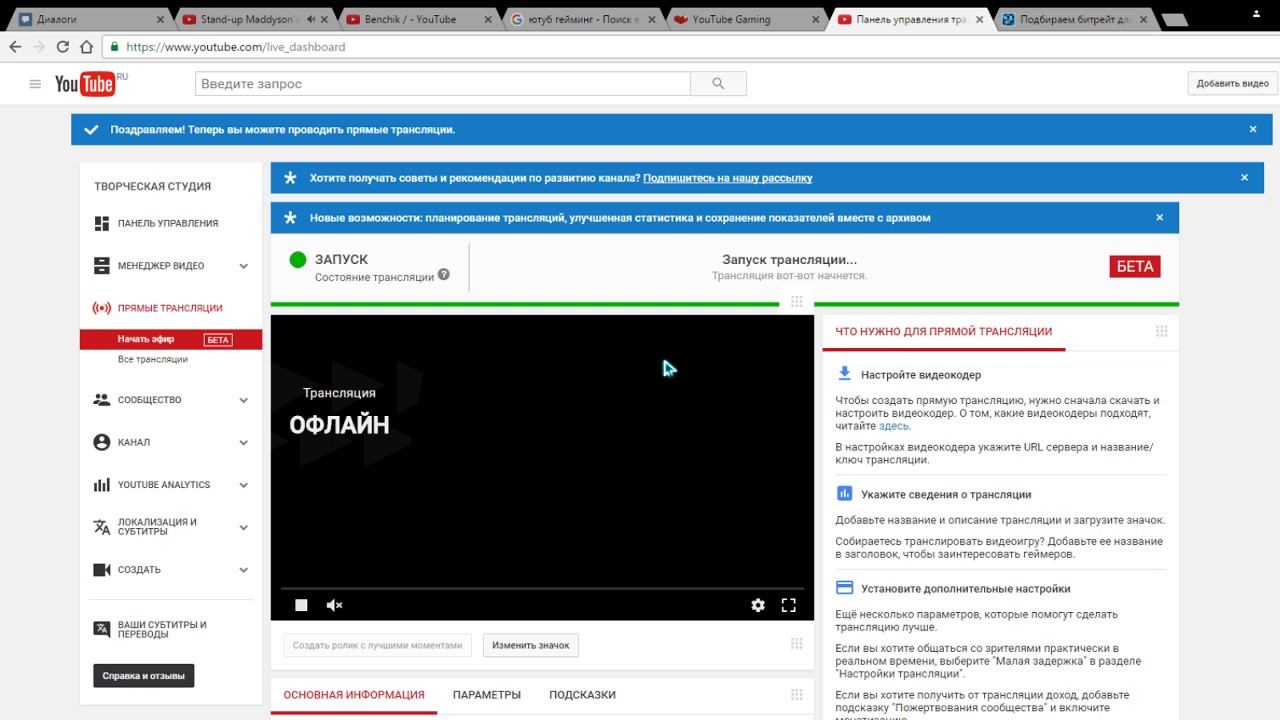This screenshot has width=1280, height=720.
Task: Click the Изменить значок button
Action: pyautogui.click(x=531, y=645)
